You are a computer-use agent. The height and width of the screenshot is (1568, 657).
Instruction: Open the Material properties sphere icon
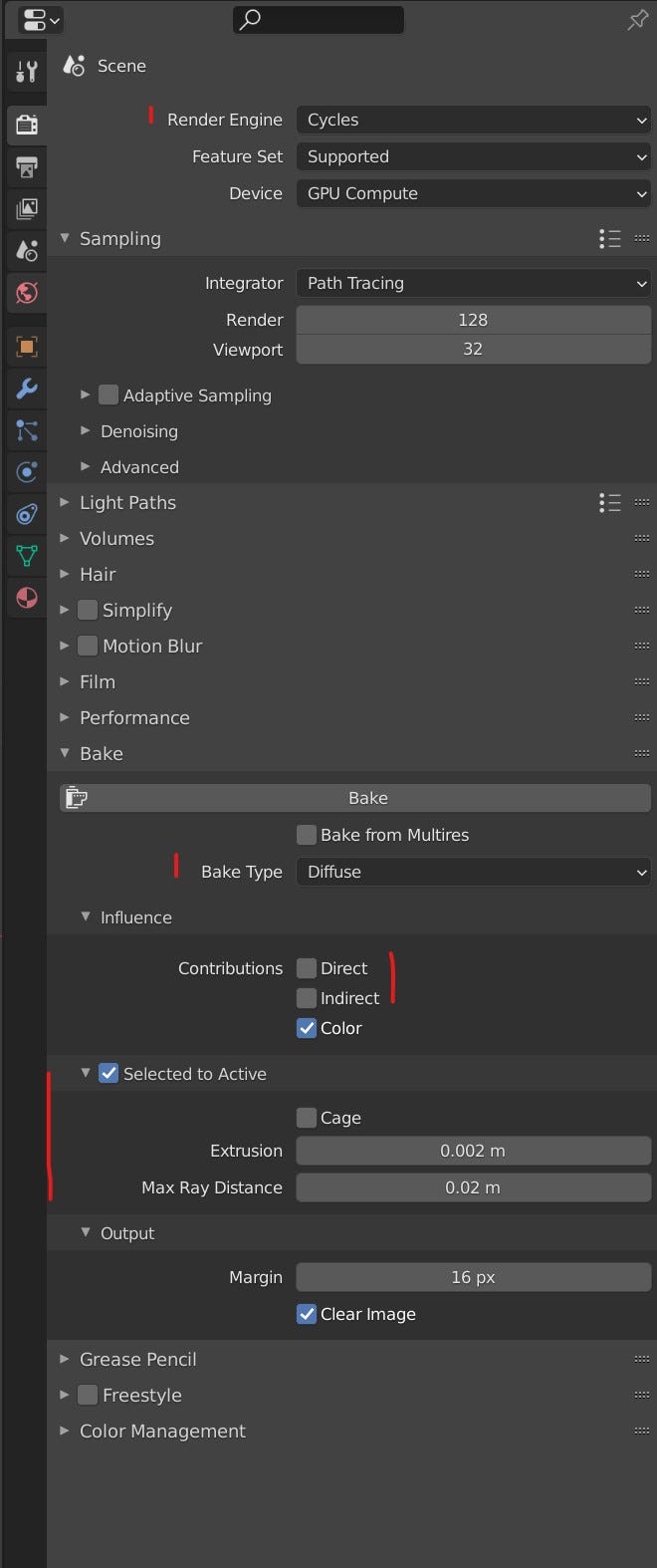[26, 598]
